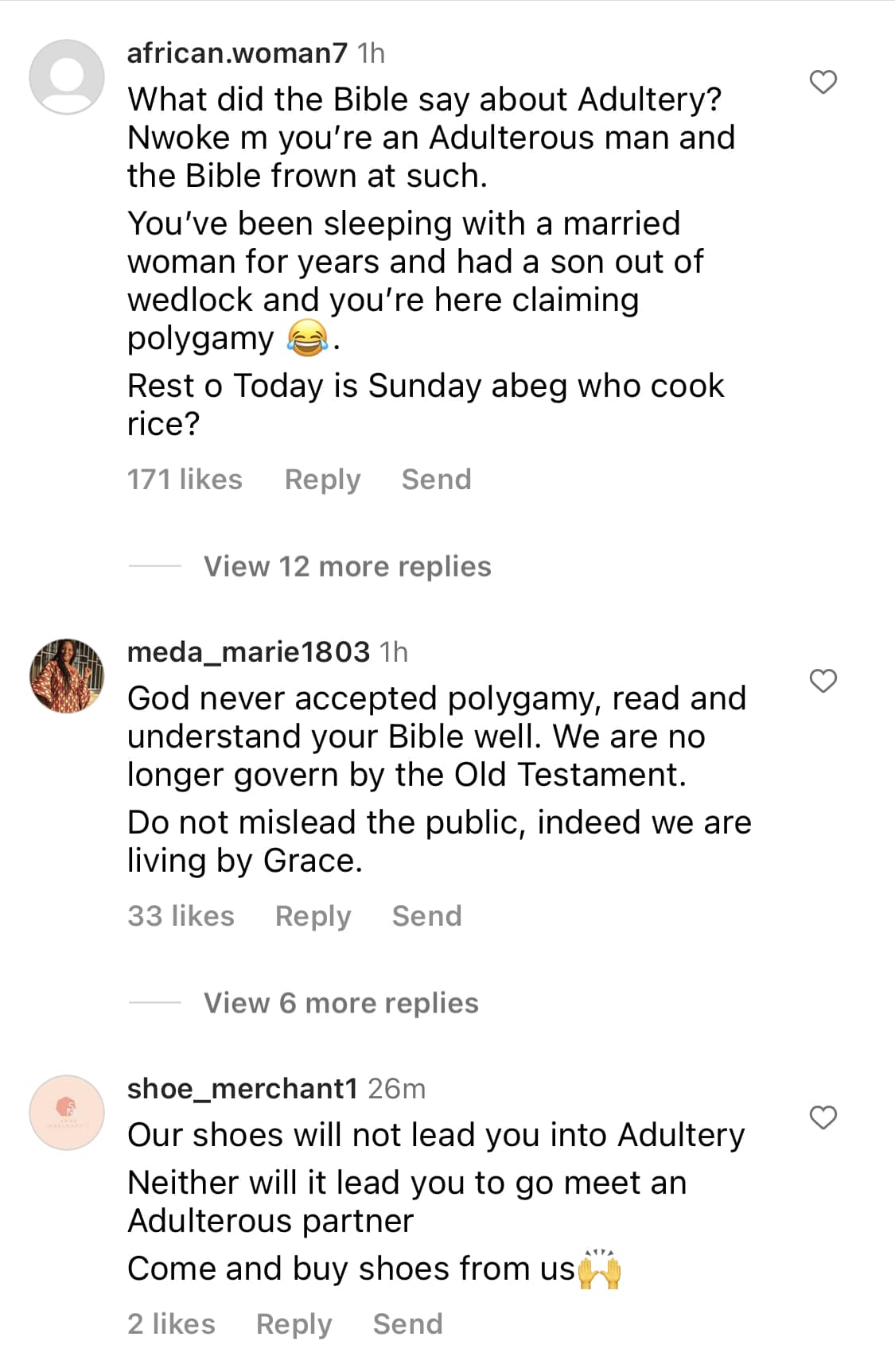Like shoe_merchant1's comment with heart icon
Screen dimensions: 895x1372
[823, 1117]
